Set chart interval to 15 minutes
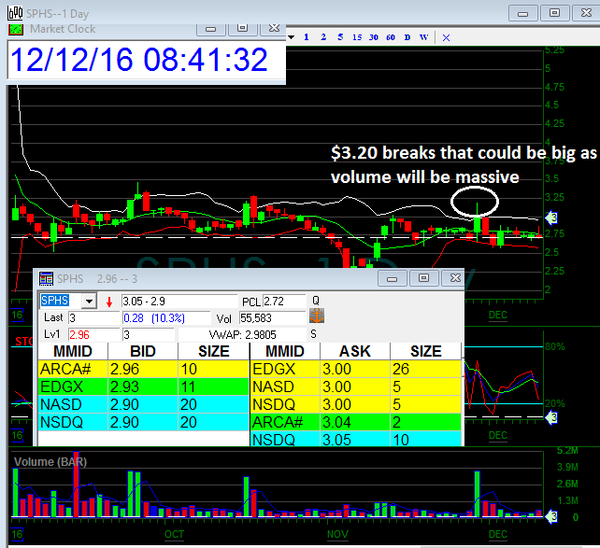 (356, 37)
